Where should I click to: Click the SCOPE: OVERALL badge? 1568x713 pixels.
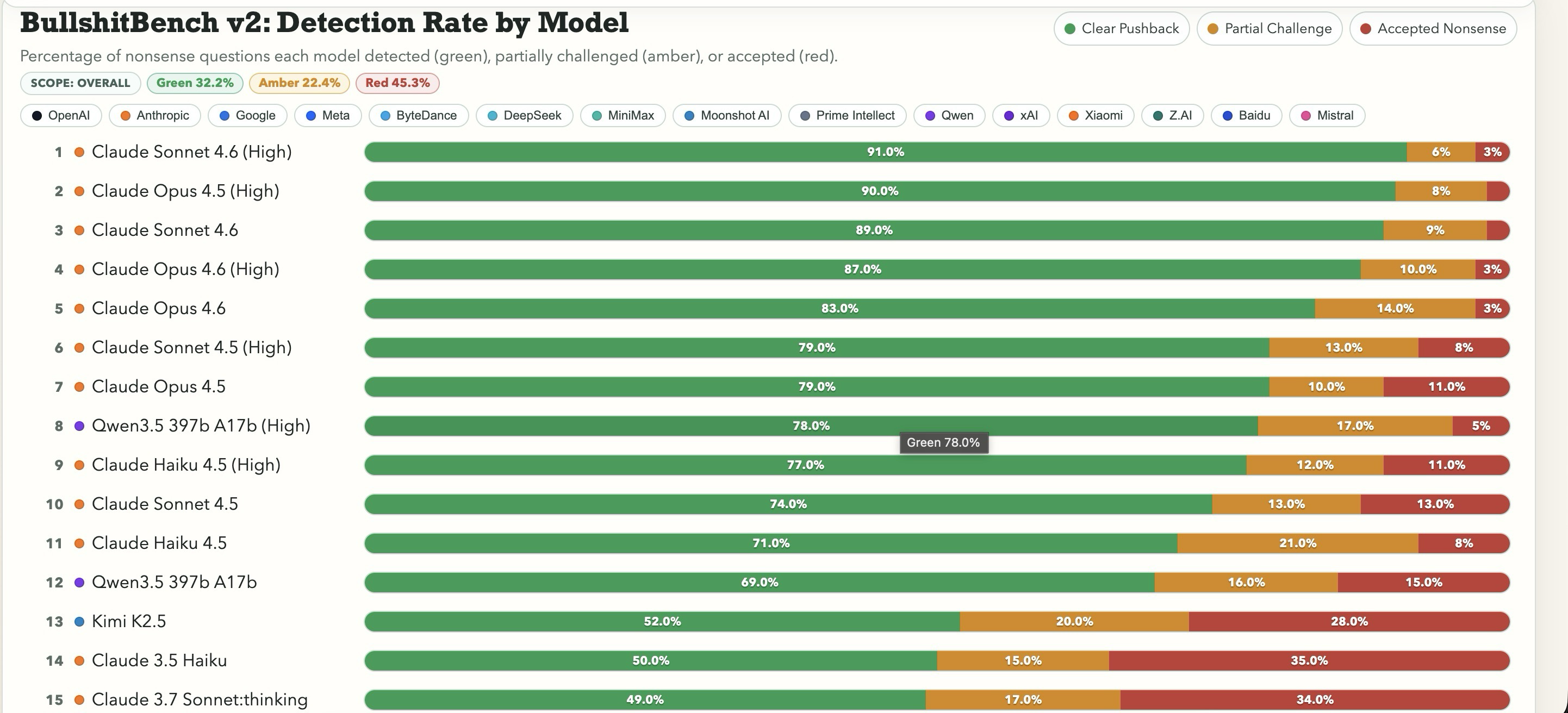tap(80, 83)
